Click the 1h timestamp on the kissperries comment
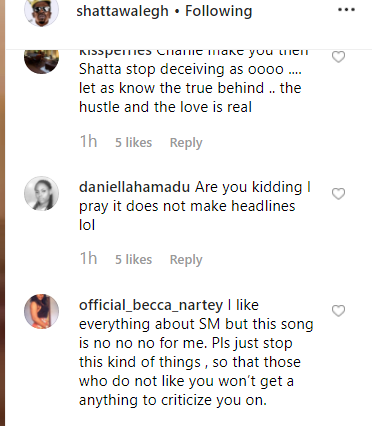 pos(88,141)
